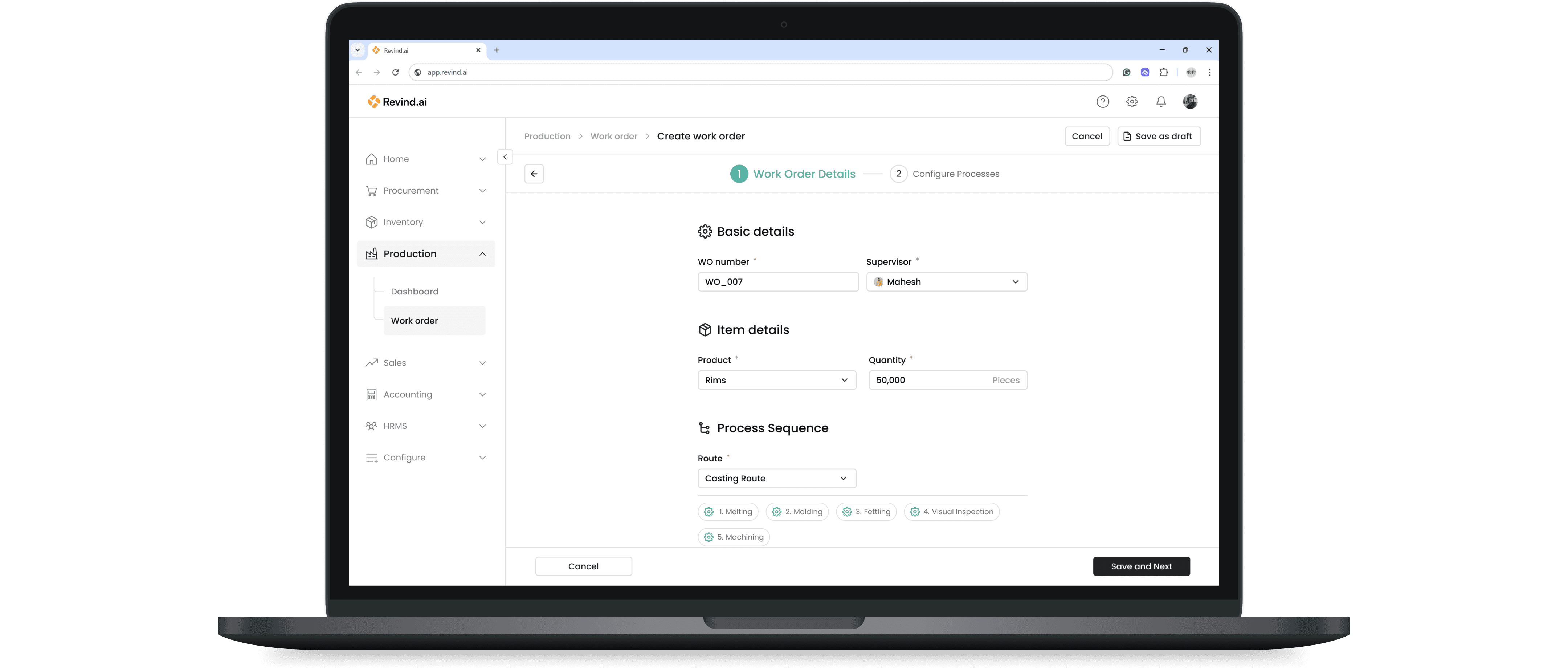
Task: Expand the Procurement sidebar menu
Action: point(425,191)
